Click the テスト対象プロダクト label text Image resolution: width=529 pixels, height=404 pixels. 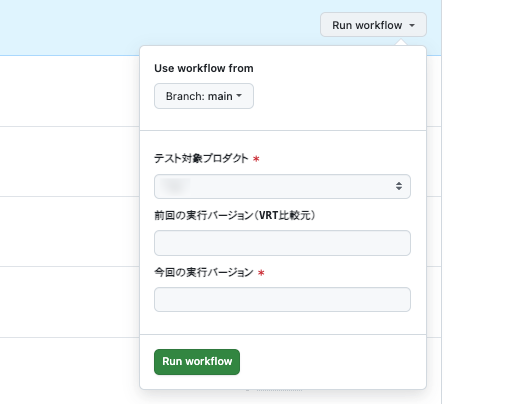coord(201,158)
